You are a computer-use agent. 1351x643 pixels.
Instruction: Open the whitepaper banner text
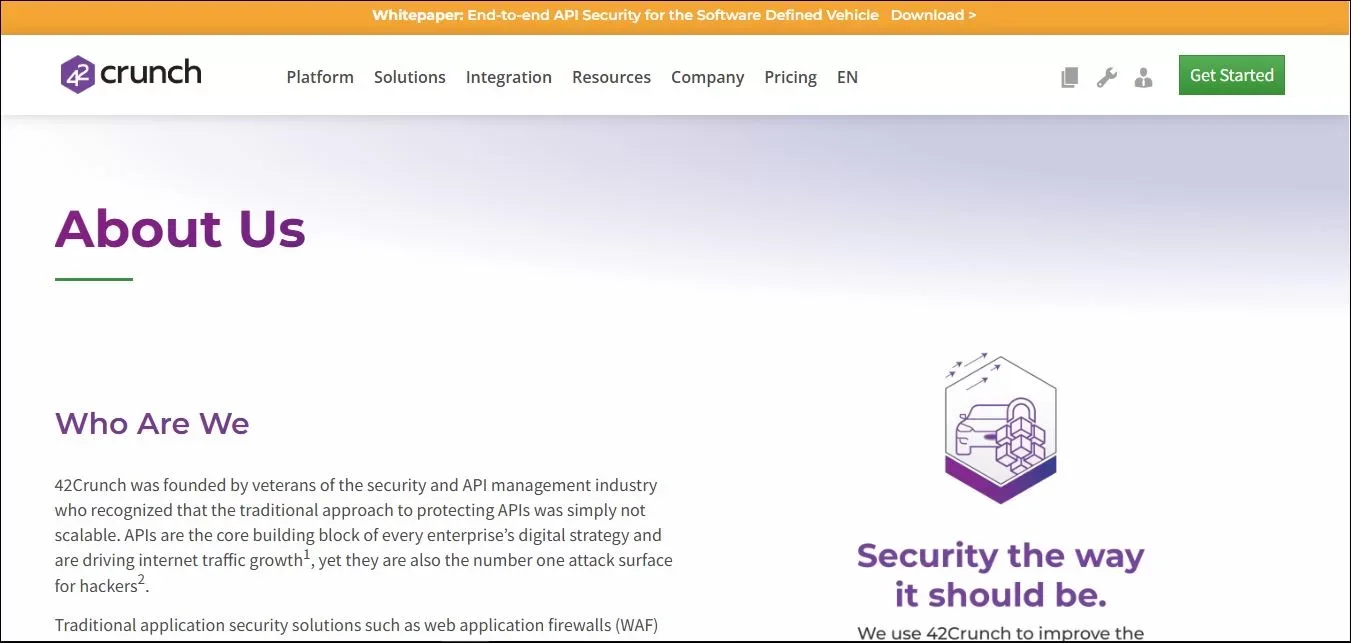(625, 15)
